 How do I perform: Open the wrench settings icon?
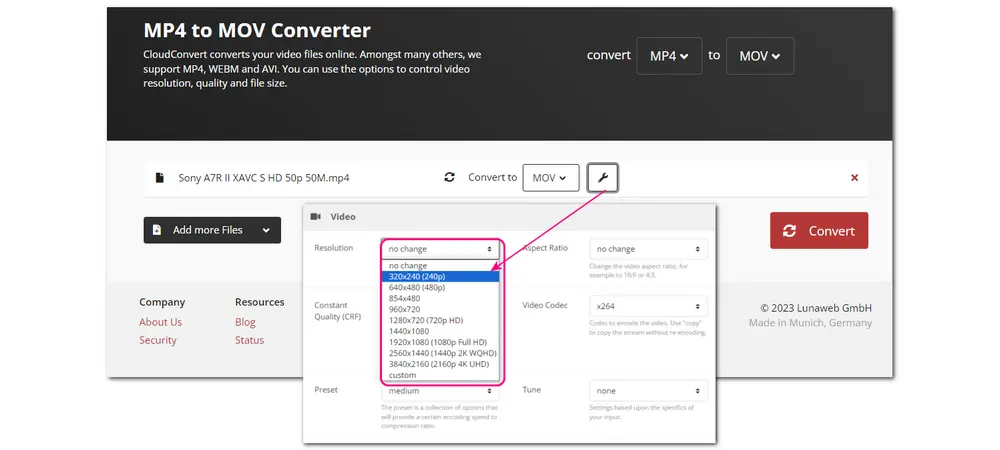(602, 178)
